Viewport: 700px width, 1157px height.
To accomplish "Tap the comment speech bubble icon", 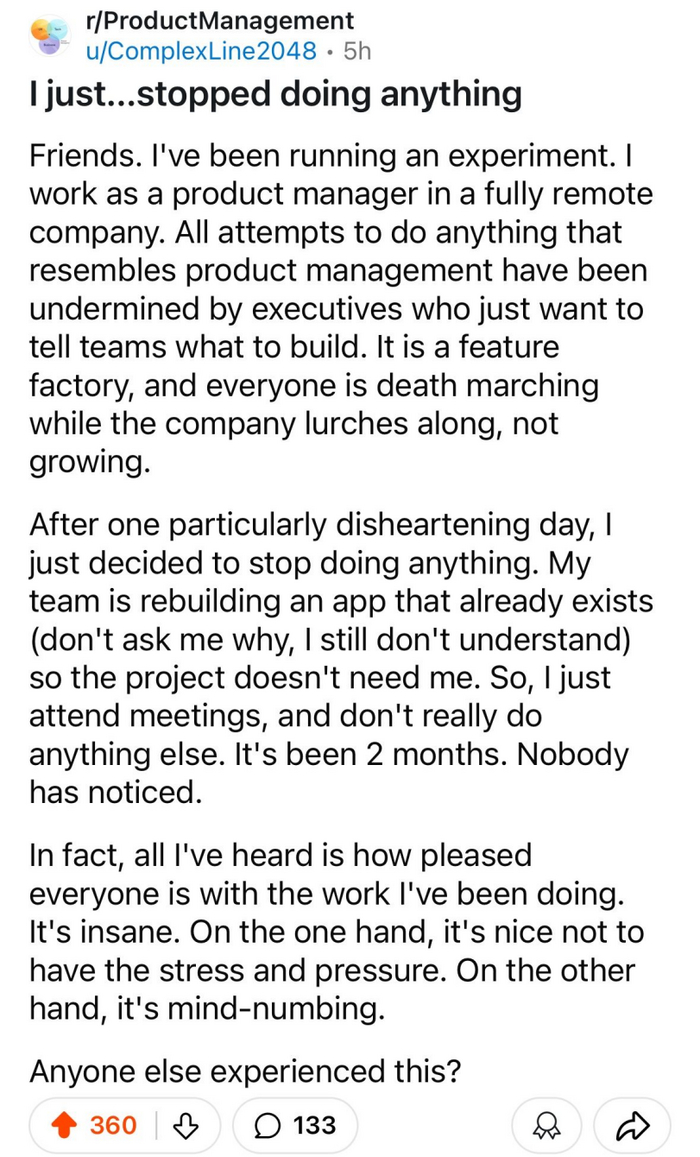I will [269, 1125].
